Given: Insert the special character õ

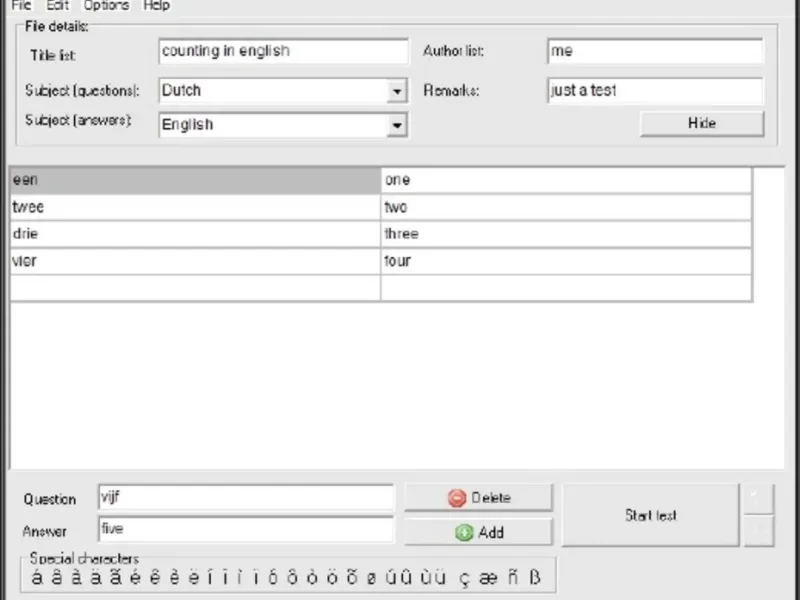Looking at the screenshot, I should tap(352, 577).
